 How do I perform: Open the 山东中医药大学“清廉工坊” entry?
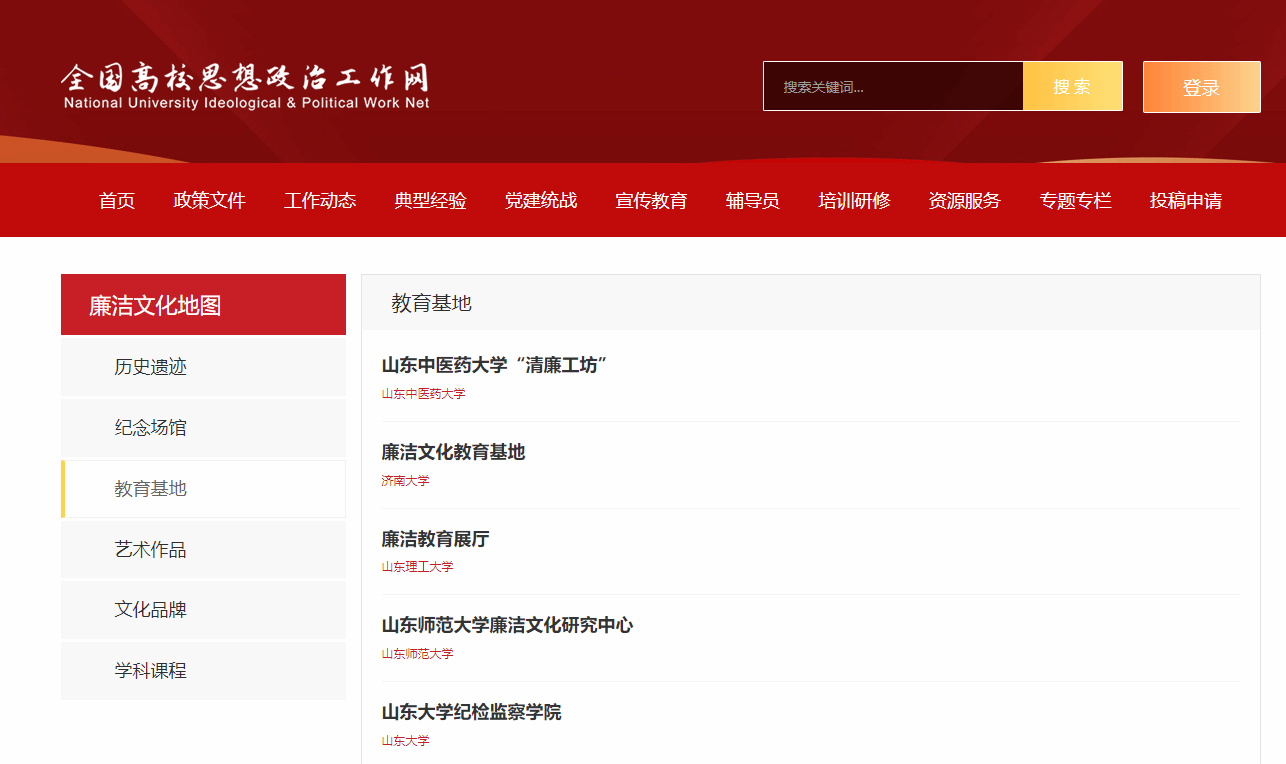pos(494,366)
